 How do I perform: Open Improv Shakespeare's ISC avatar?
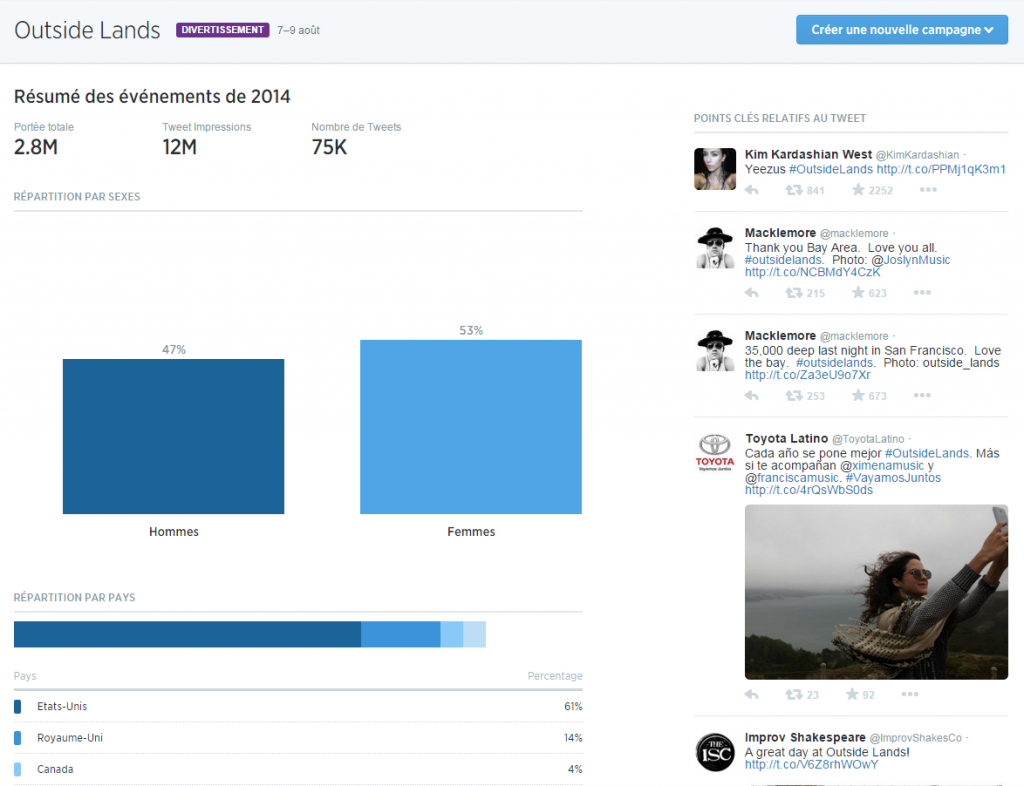(x=715, y=752)
